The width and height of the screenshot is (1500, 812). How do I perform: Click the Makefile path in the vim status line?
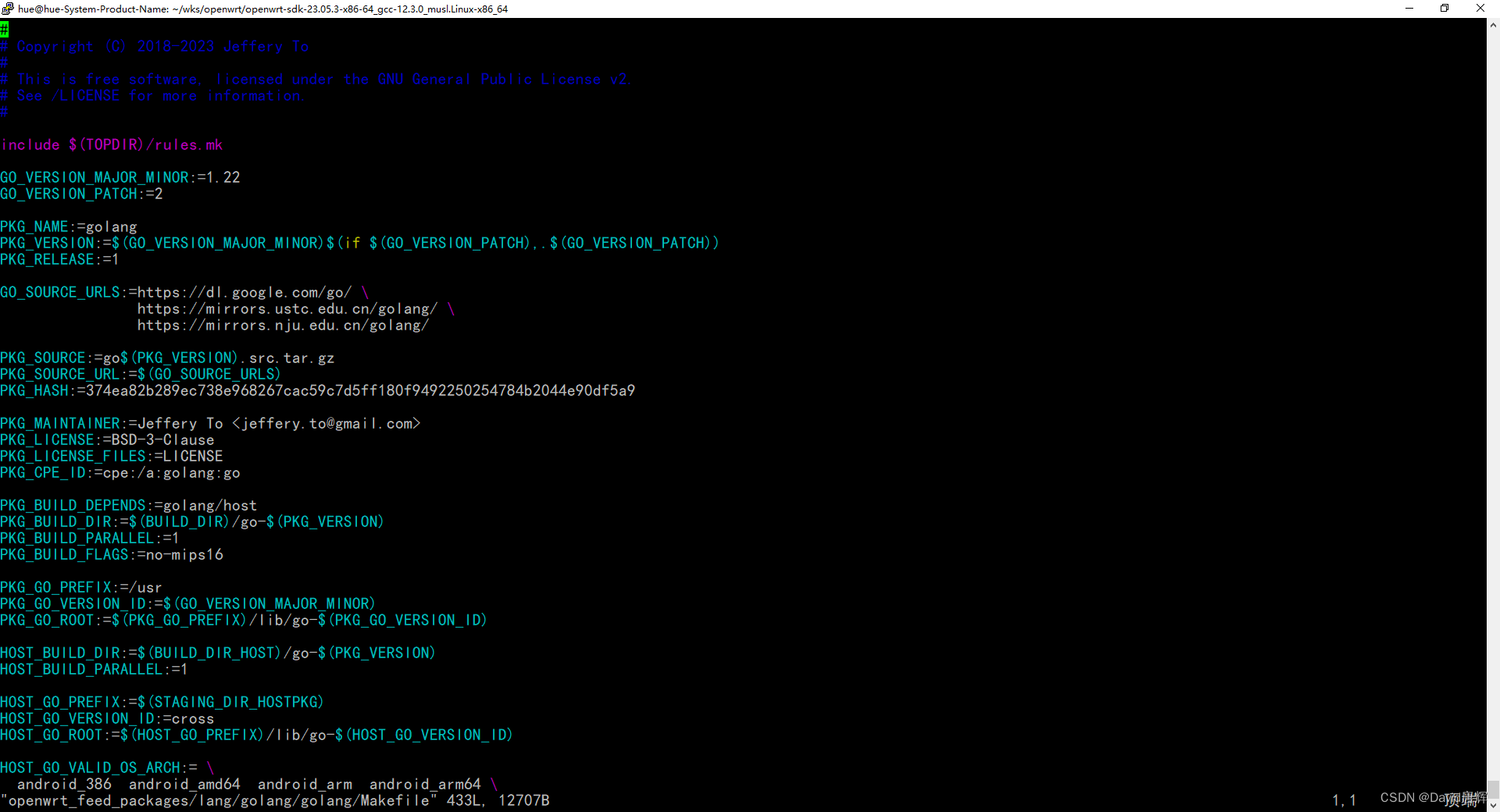click(219, 801)
